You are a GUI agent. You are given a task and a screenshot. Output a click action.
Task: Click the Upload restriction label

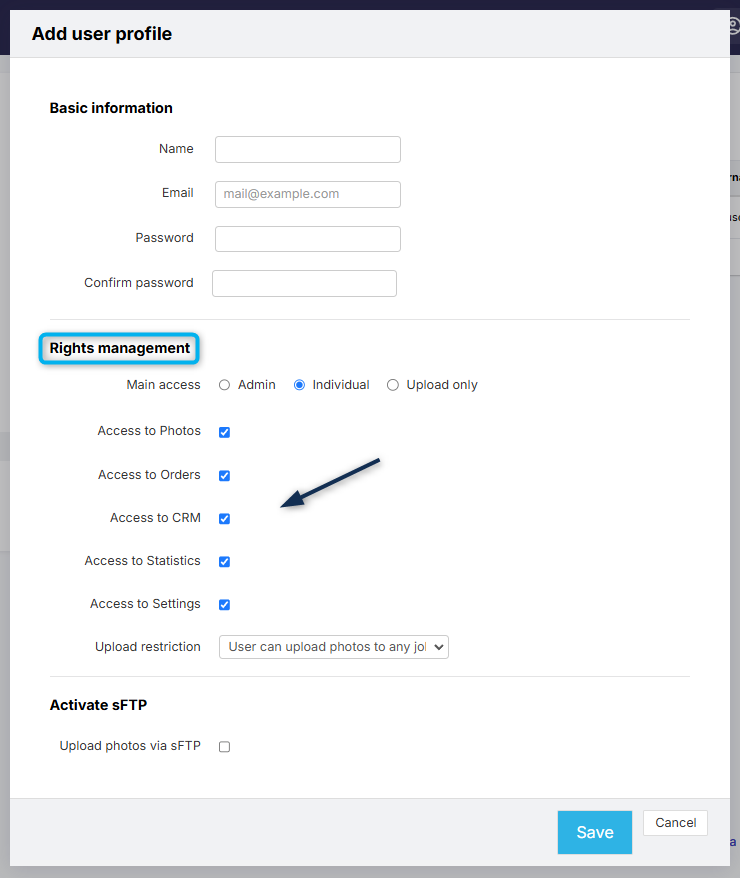(x=148, y=647)
